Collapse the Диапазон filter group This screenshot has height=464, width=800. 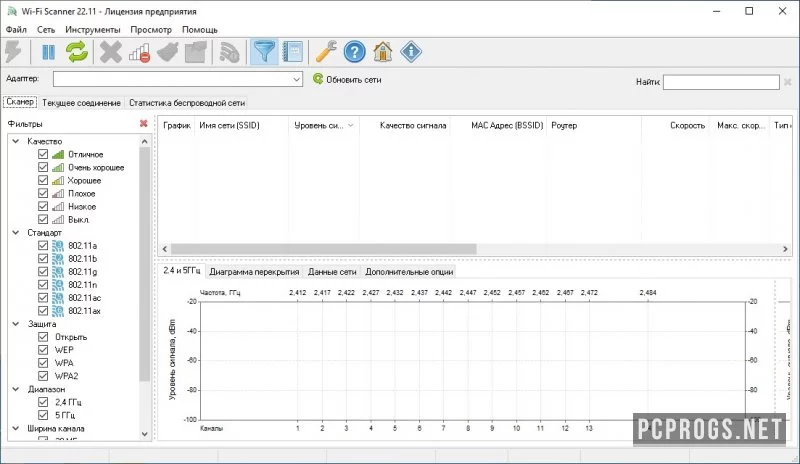tap(16, 389)
